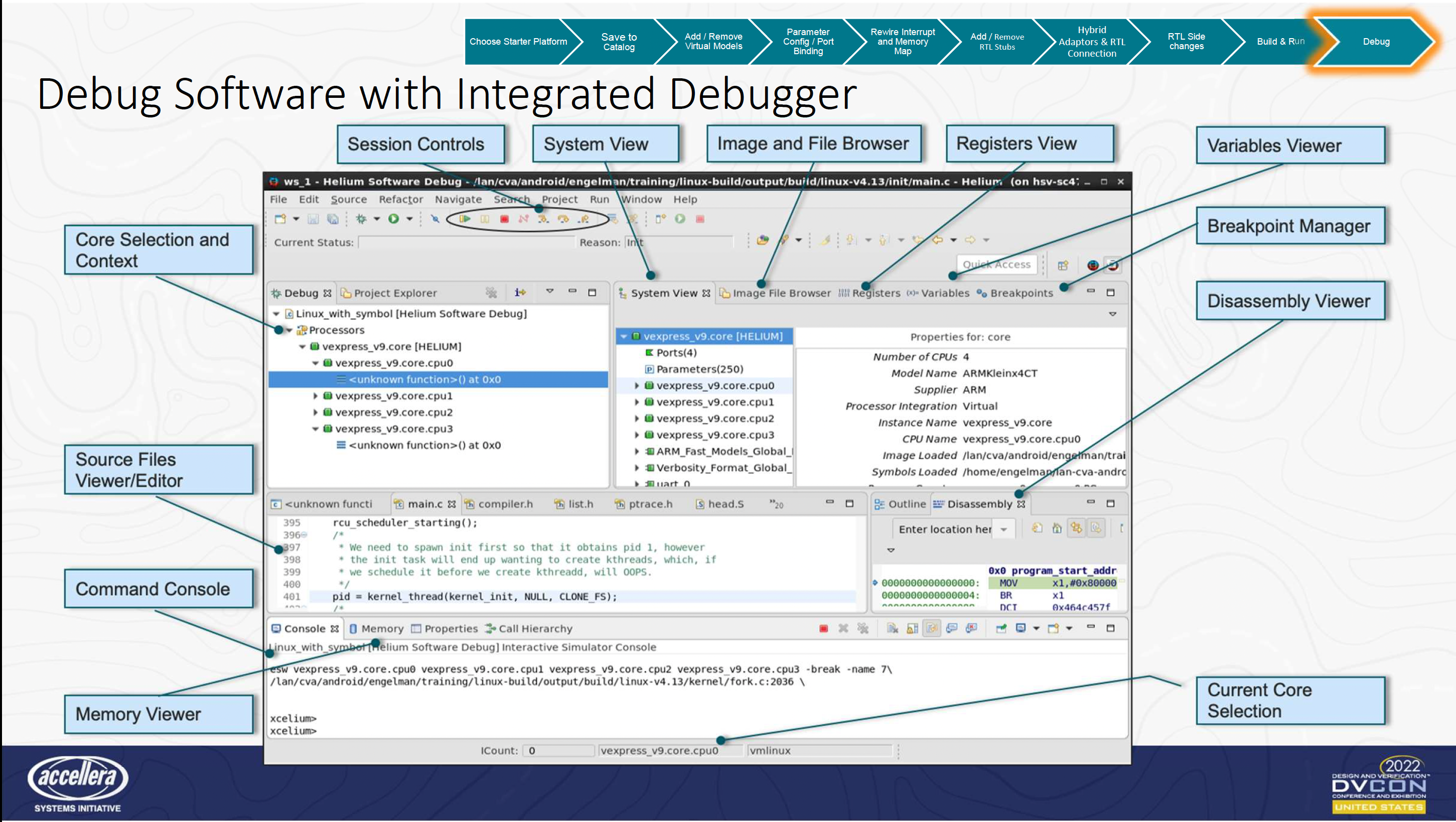Viewport: 1456px width, 822px height.
Task: Select the Variables tab in debug panel
Action: click(x=944, y=293)
